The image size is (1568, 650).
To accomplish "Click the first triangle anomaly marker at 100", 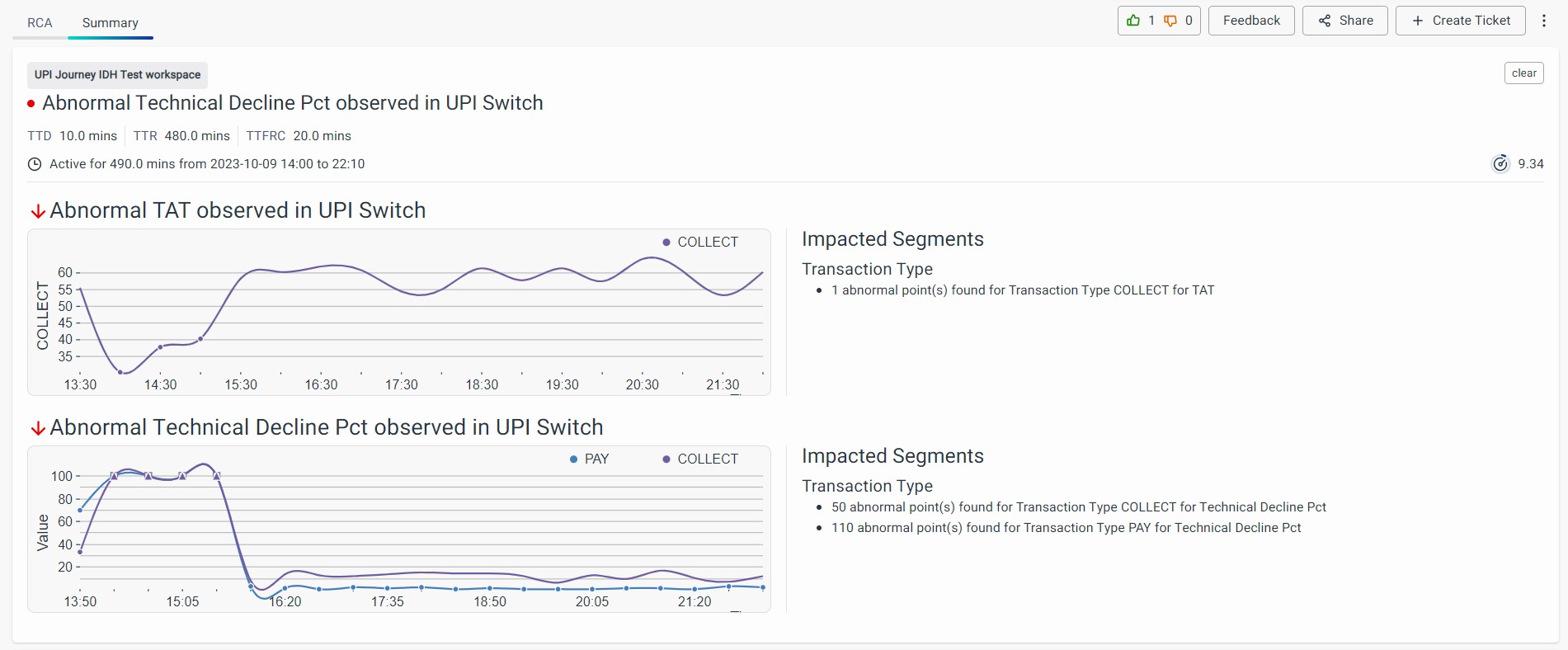I will point(114,476).
